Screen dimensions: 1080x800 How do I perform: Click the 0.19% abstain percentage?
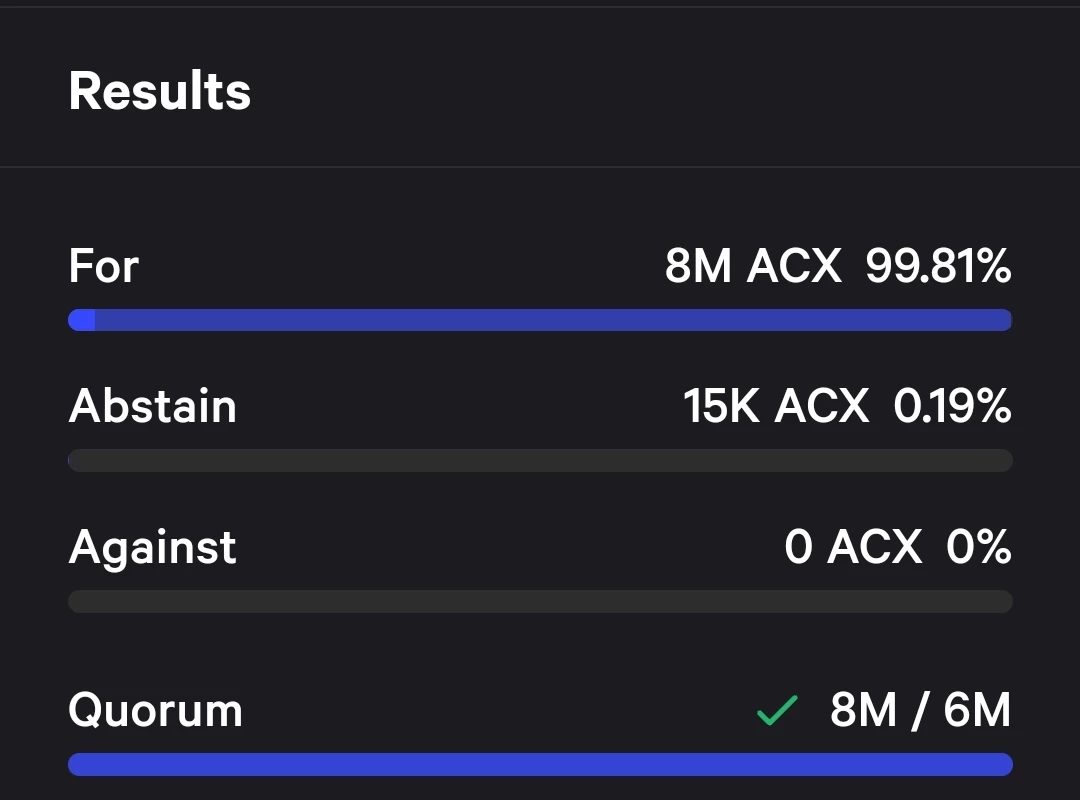pos(953,406)
